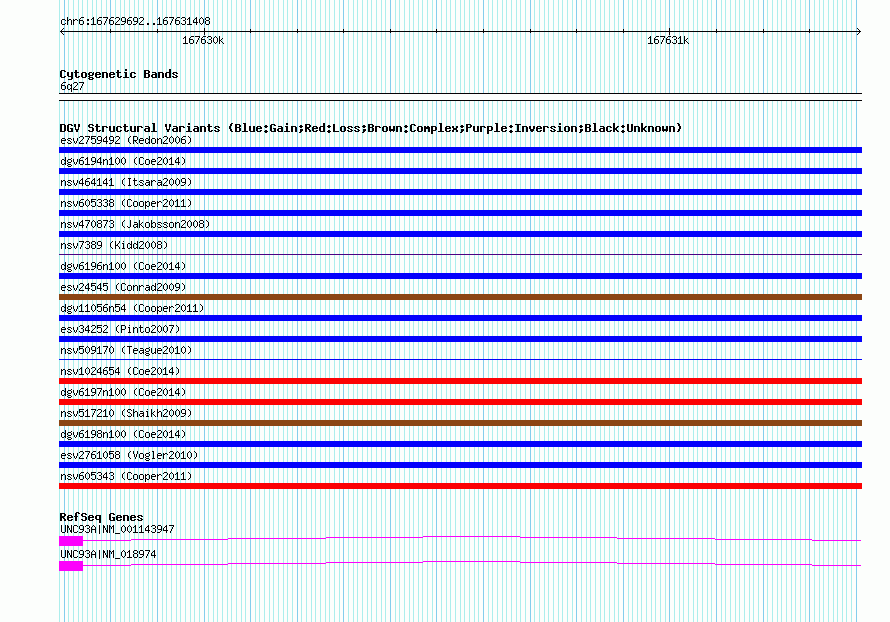890x622 pixels.
Task: Open the dgv6197n100 (Coe2014) label
Action: [x=123, y=392]
